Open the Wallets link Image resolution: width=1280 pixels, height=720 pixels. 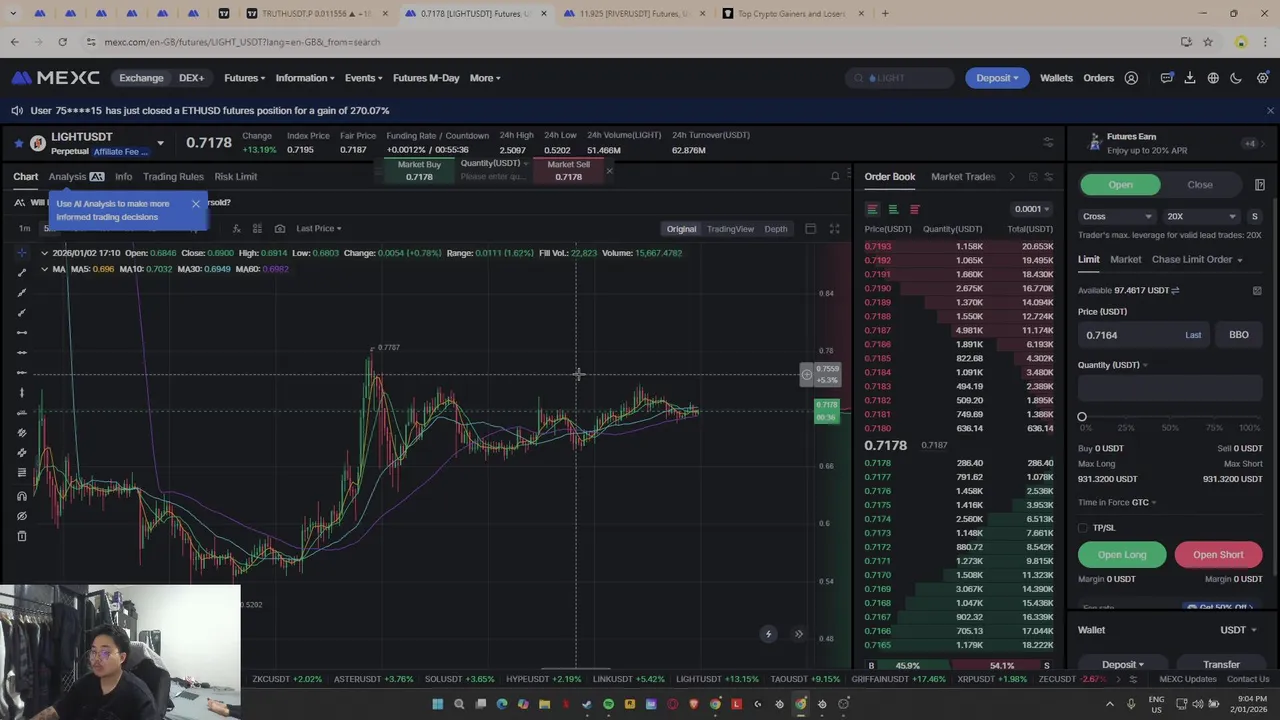1056,78
